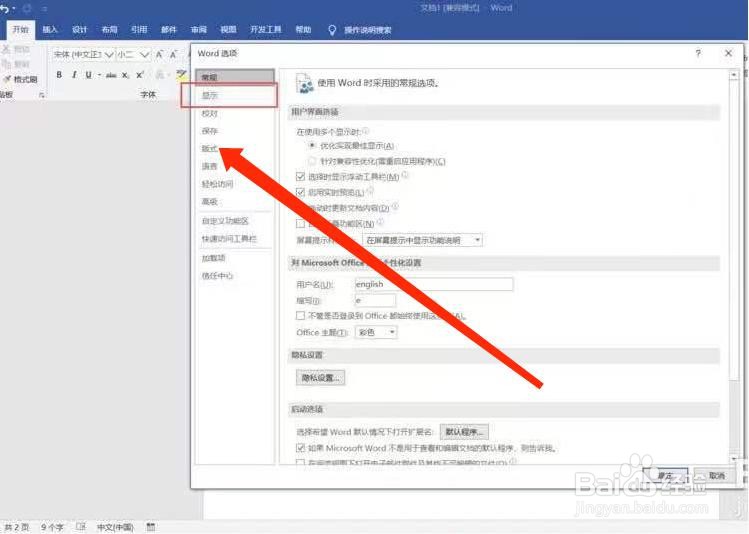The image size is (749, 534).
Task: Click the grow font size icon
Action: tap(160, 55)
